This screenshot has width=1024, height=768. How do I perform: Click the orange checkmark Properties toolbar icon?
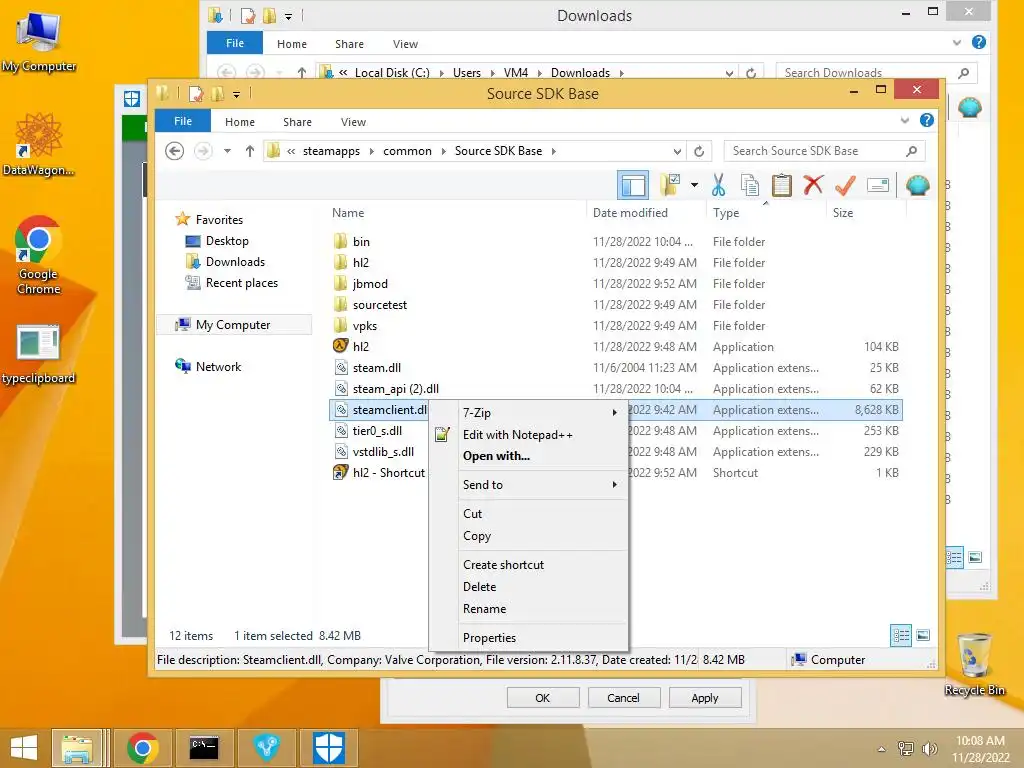coord(845,185)
